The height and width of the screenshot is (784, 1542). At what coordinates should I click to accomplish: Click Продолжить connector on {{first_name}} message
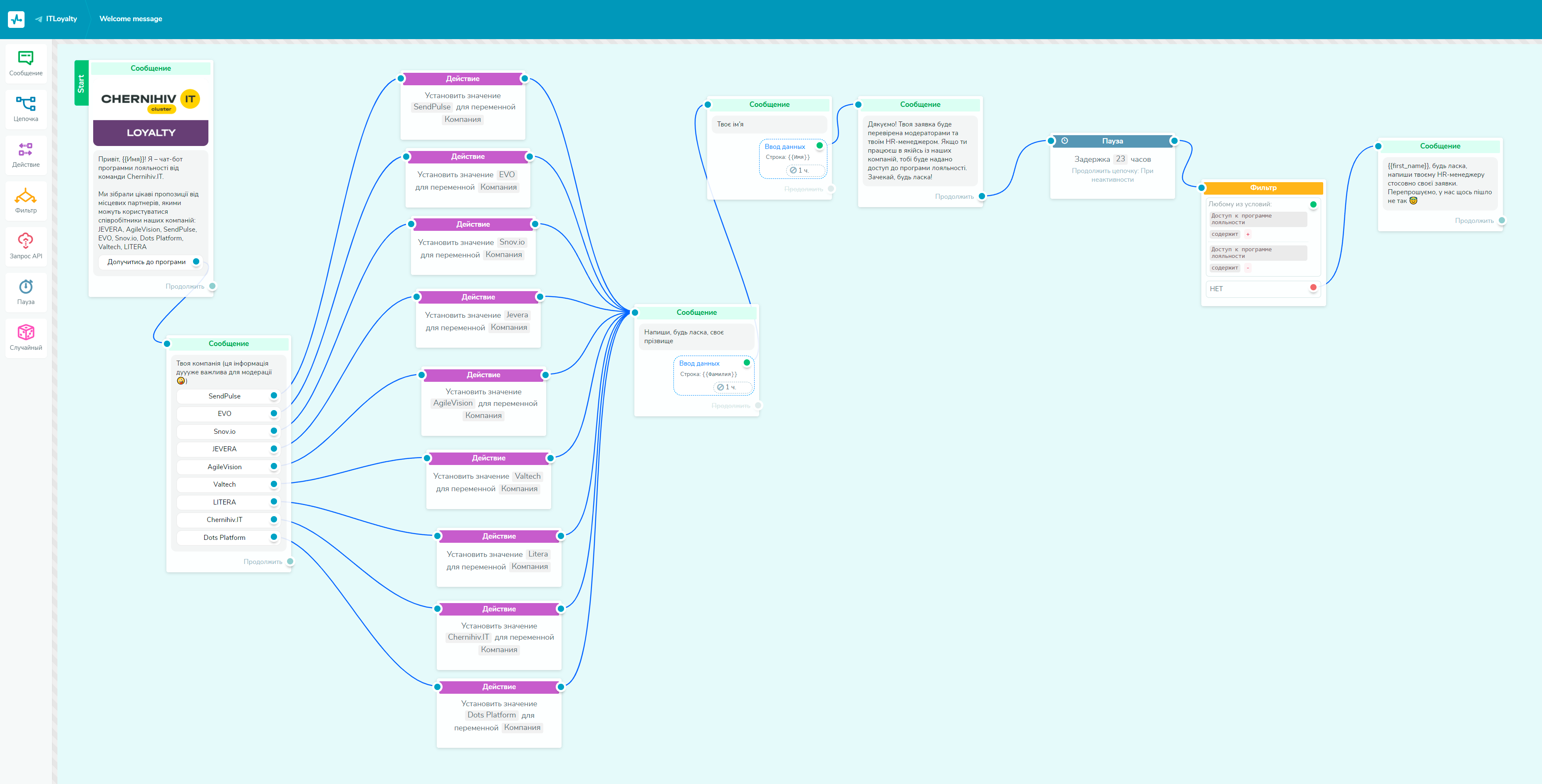pyautogui.click(x=1502, y=220)
